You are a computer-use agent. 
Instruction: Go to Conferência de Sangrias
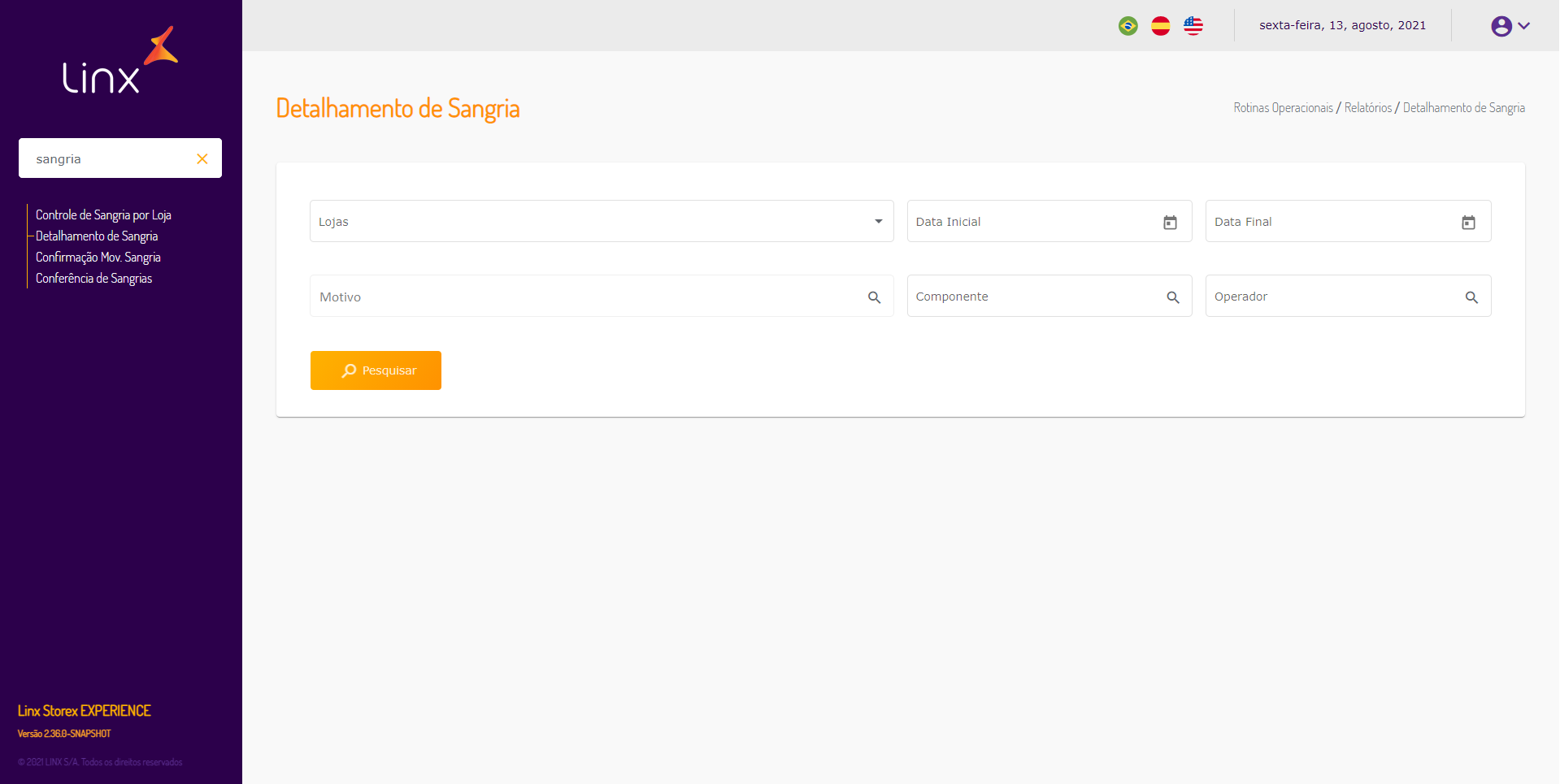point(94,279)
